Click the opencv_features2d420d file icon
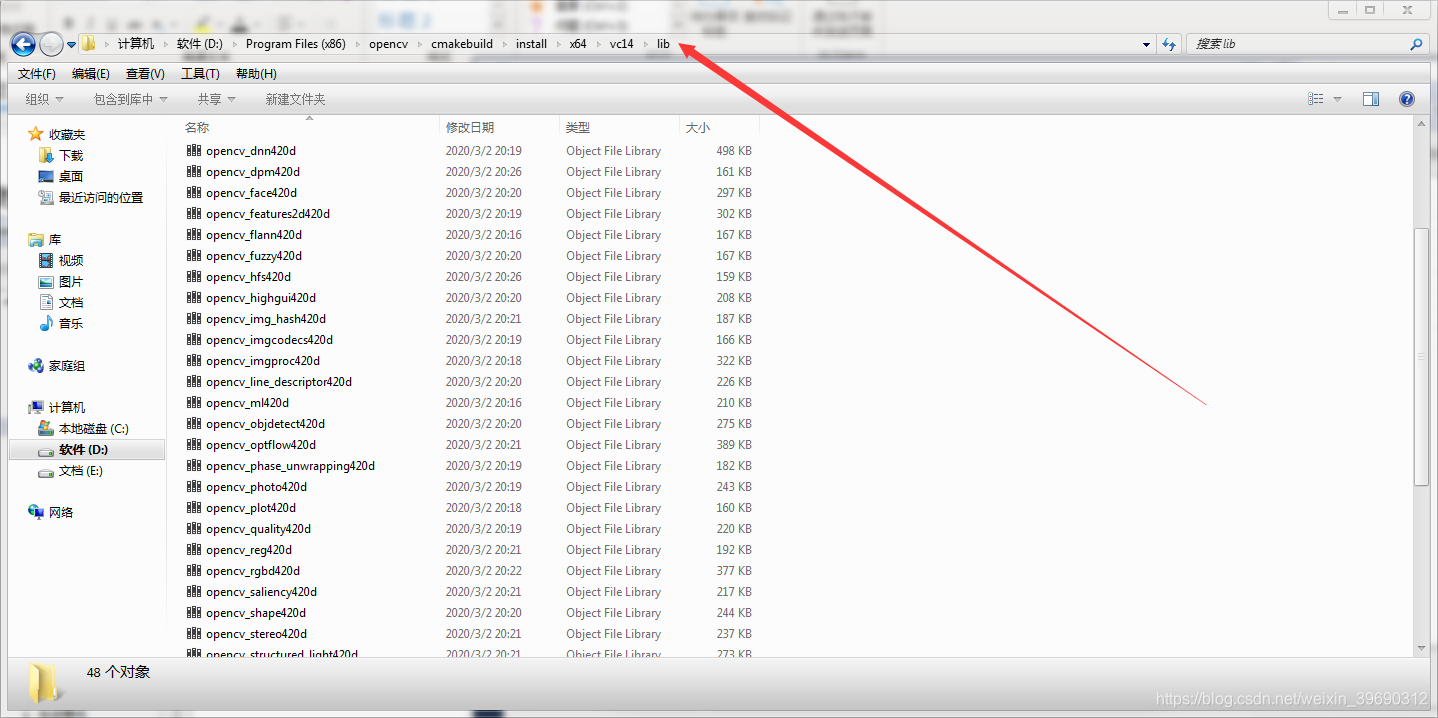Screen dimensions: 1438x718 [x=194, y=213]
